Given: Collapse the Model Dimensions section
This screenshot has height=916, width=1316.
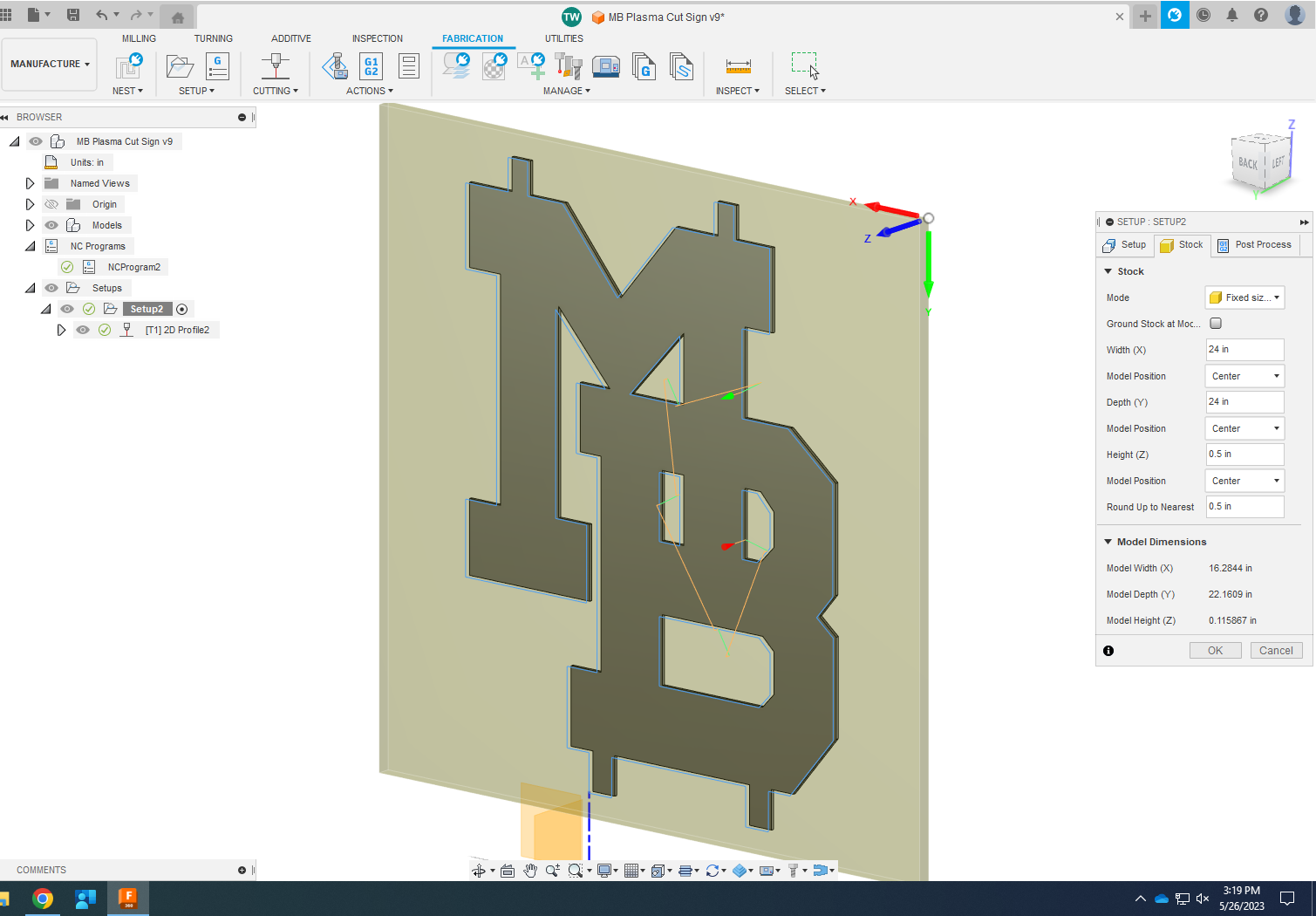Looking at the screenshot, I should [x=1108, y=541].
